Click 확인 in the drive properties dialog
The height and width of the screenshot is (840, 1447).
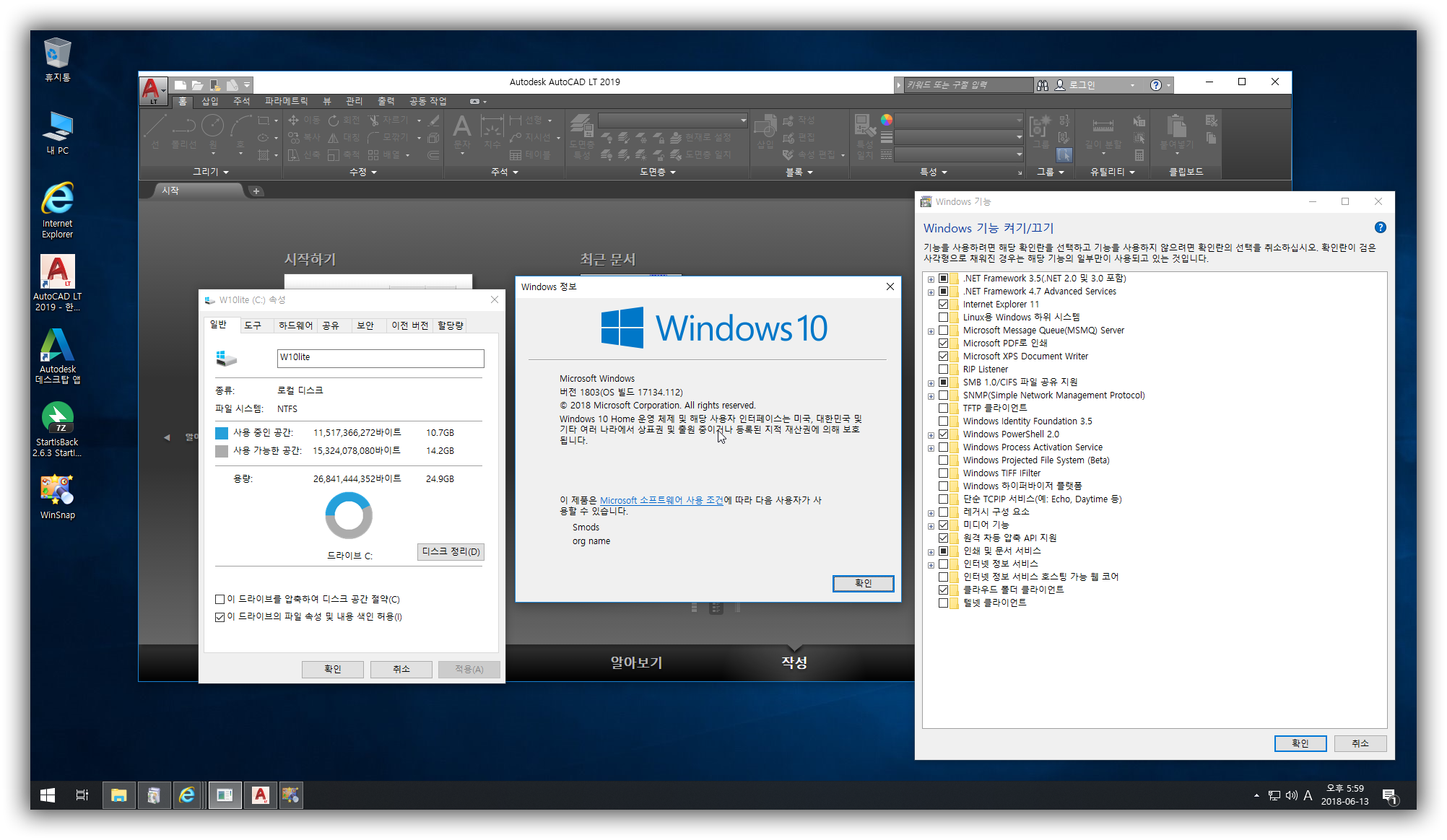[333, 670]
